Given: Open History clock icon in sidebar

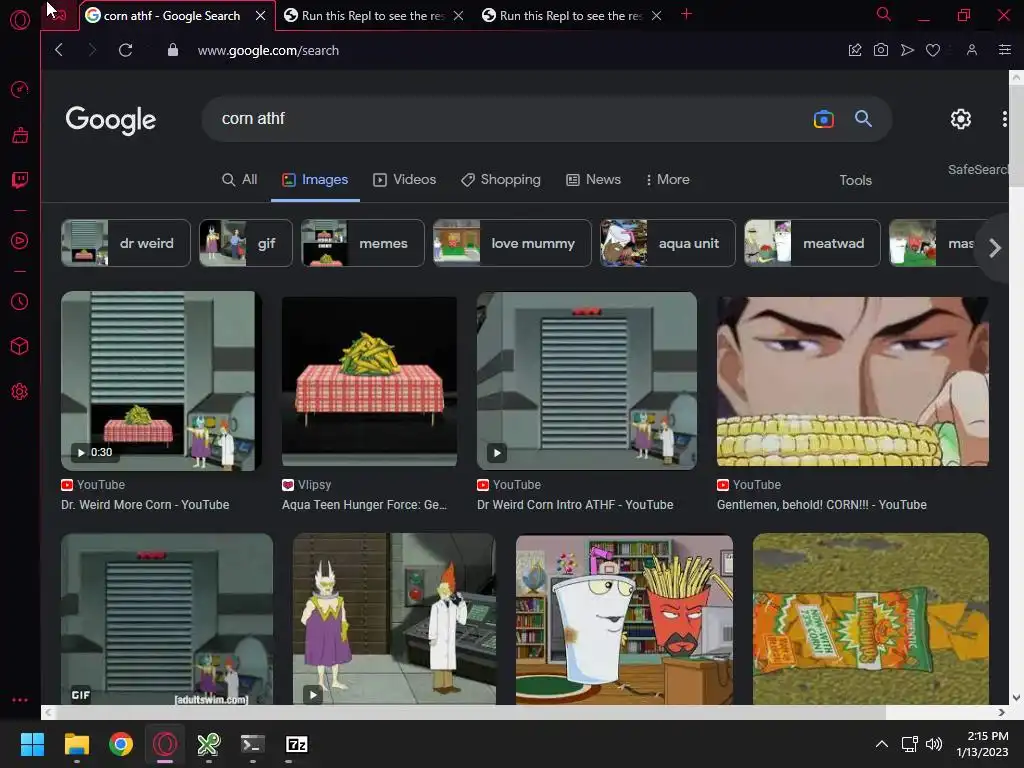Looking at the screenshot, I should pyautogui.click(x=20, y=302).
